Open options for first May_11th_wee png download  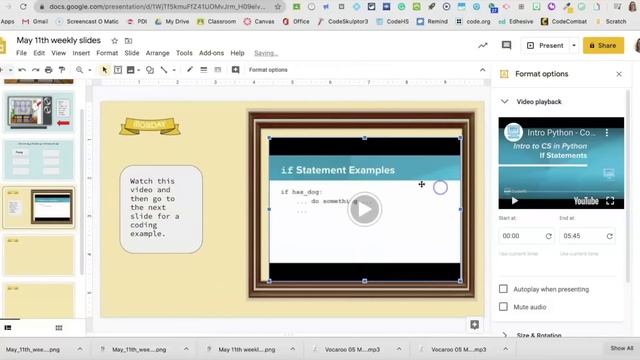tap(80, 349)
